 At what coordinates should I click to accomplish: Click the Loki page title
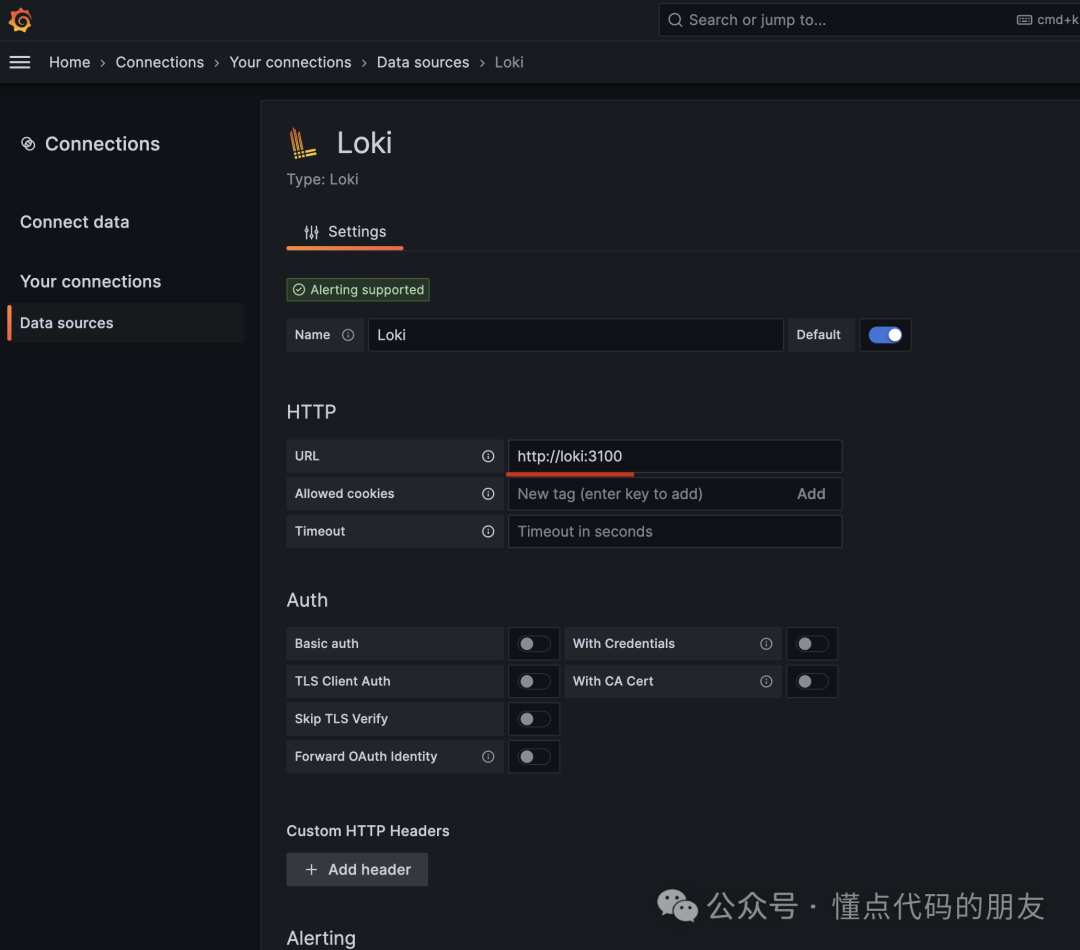click(364, 143)
